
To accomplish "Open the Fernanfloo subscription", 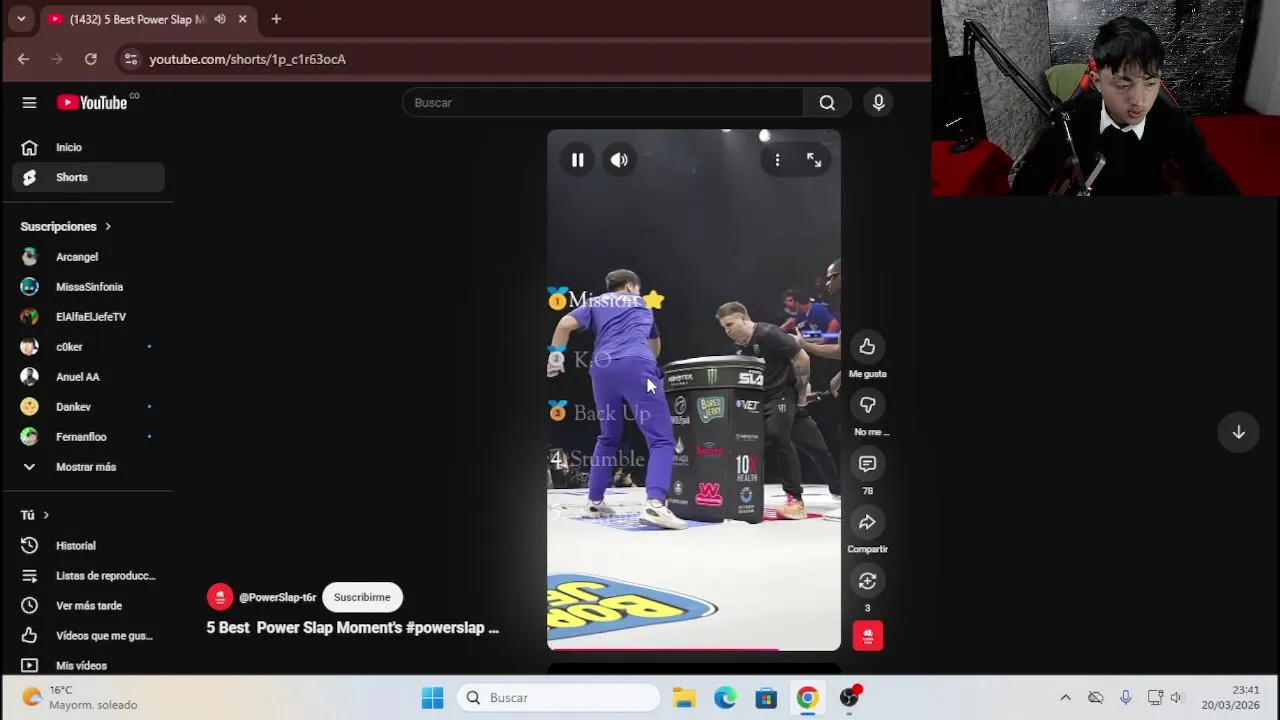I will 88,437.
